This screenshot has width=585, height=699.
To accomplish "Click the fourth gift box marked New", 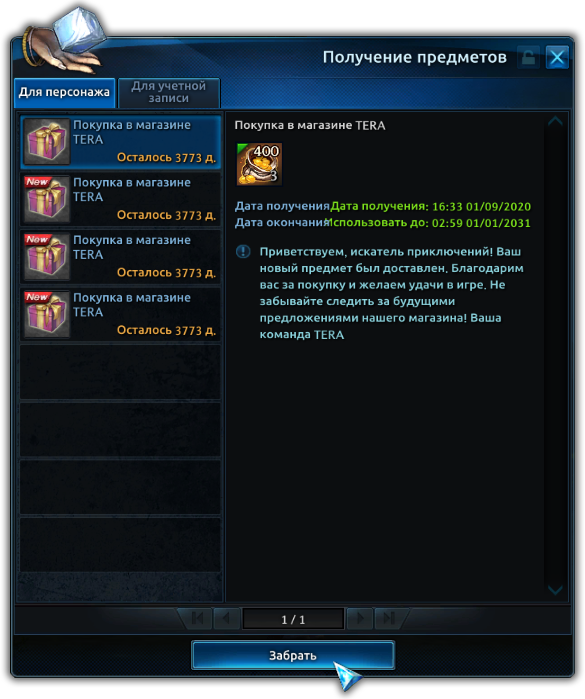I will (46, 314).
